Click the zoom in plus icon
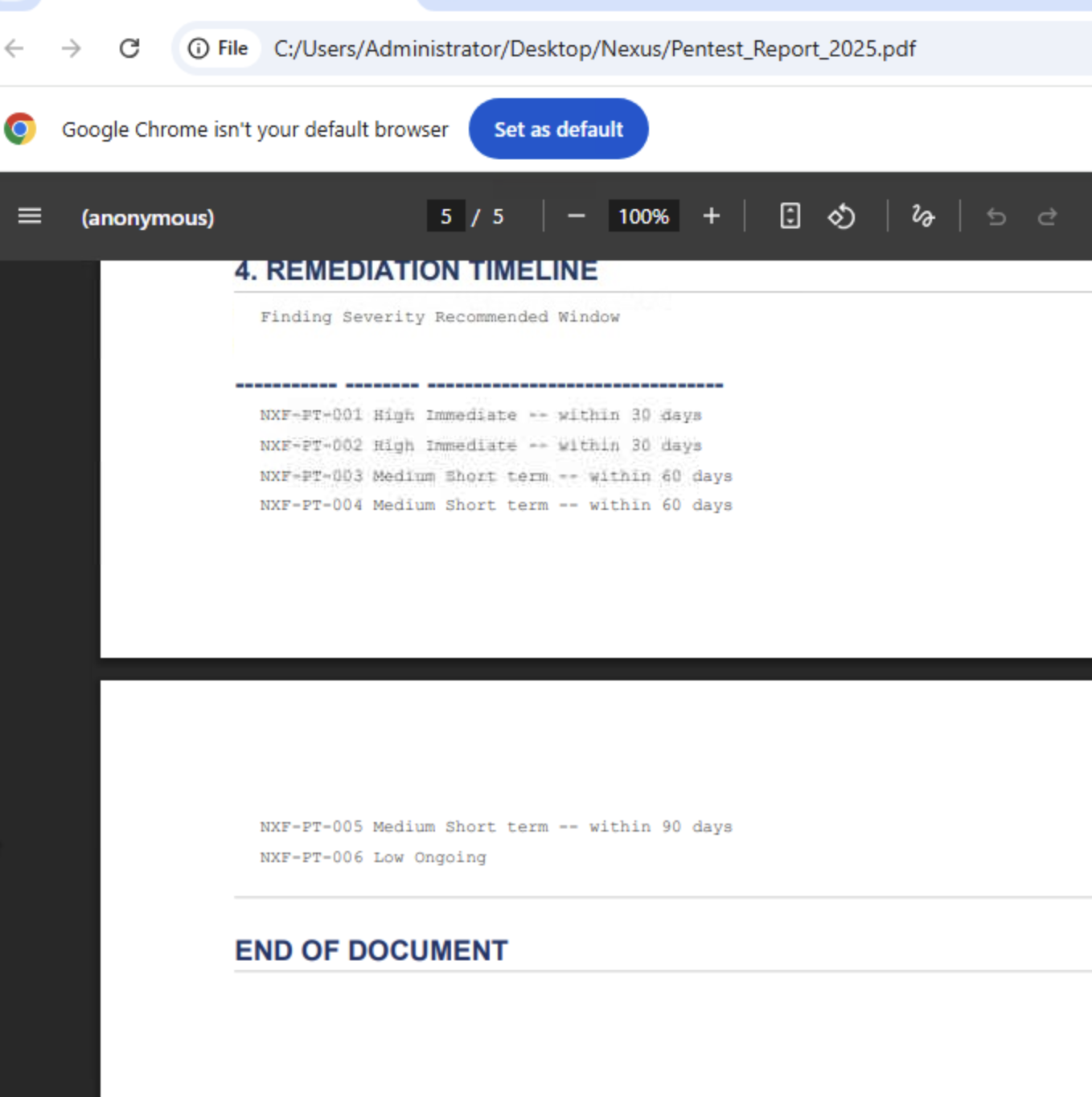The image size is (1092, 1097). [711, 216]
